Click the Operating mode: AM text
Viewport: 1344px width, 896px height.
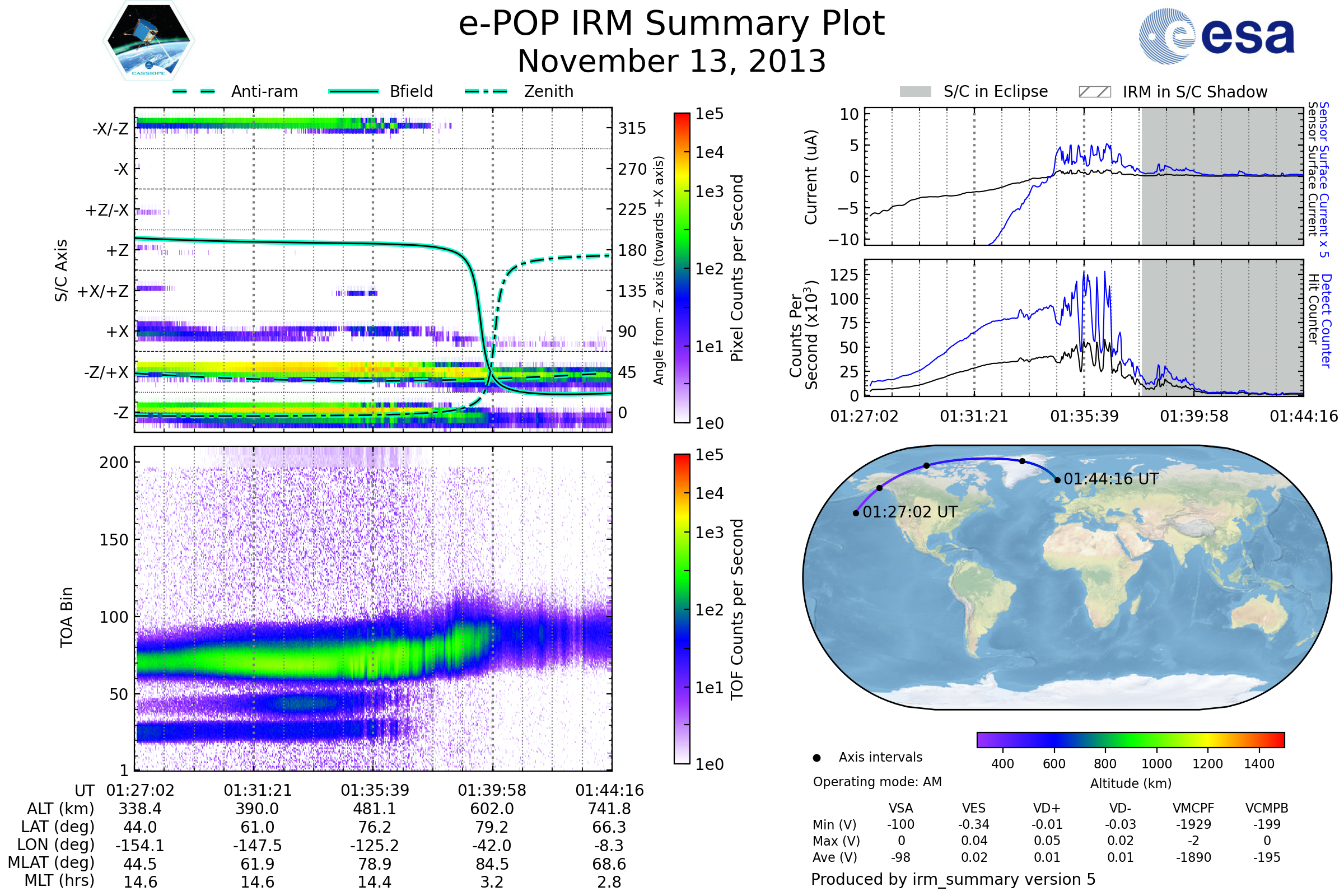877,782
